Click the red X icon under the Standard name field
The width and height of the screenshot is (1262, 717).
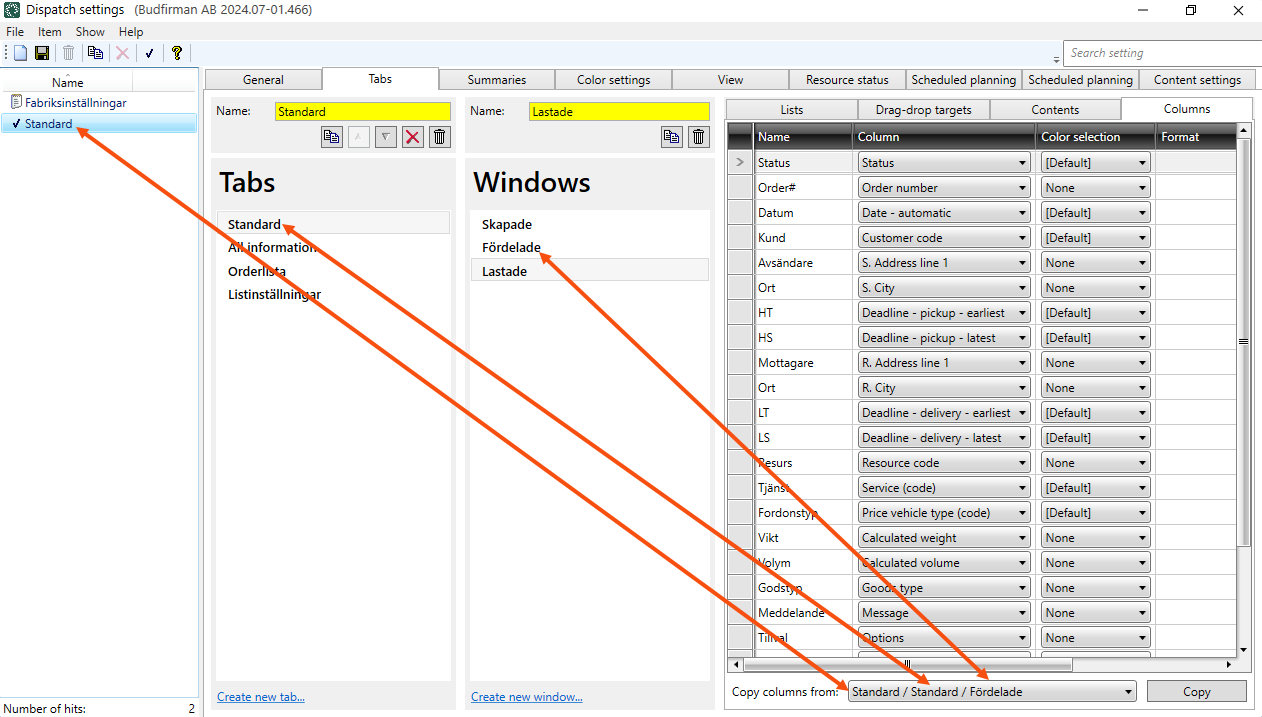[x=412, y=137]
